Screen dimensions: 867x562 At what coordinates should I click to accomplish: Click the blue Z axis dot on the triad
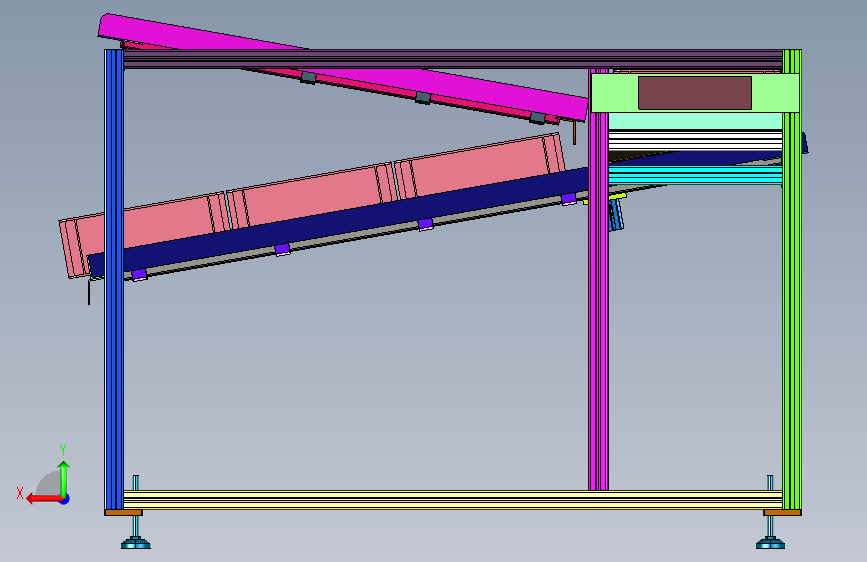[x=65, y=499]
